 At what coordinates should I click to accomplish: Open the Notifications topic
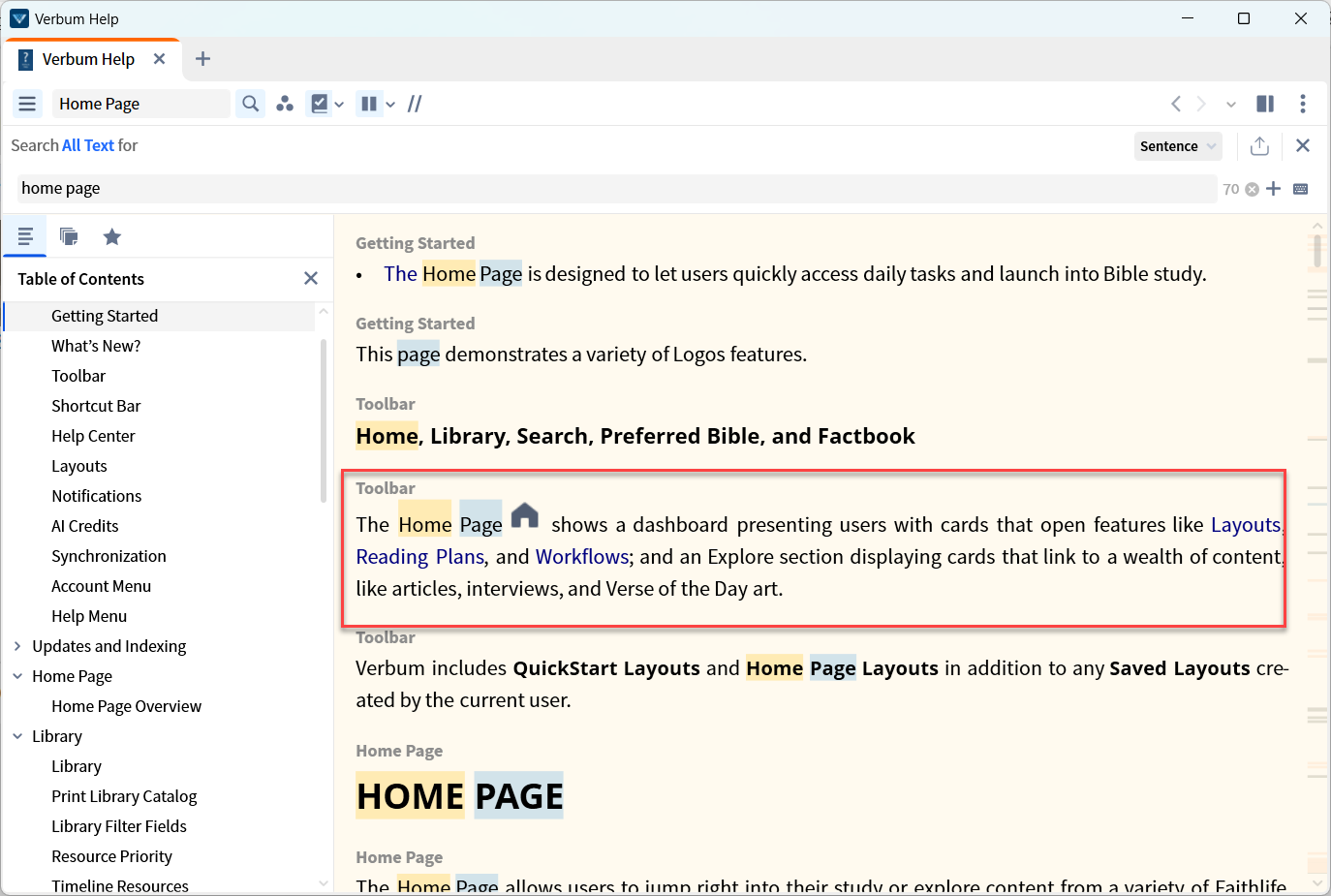point(97,496)
